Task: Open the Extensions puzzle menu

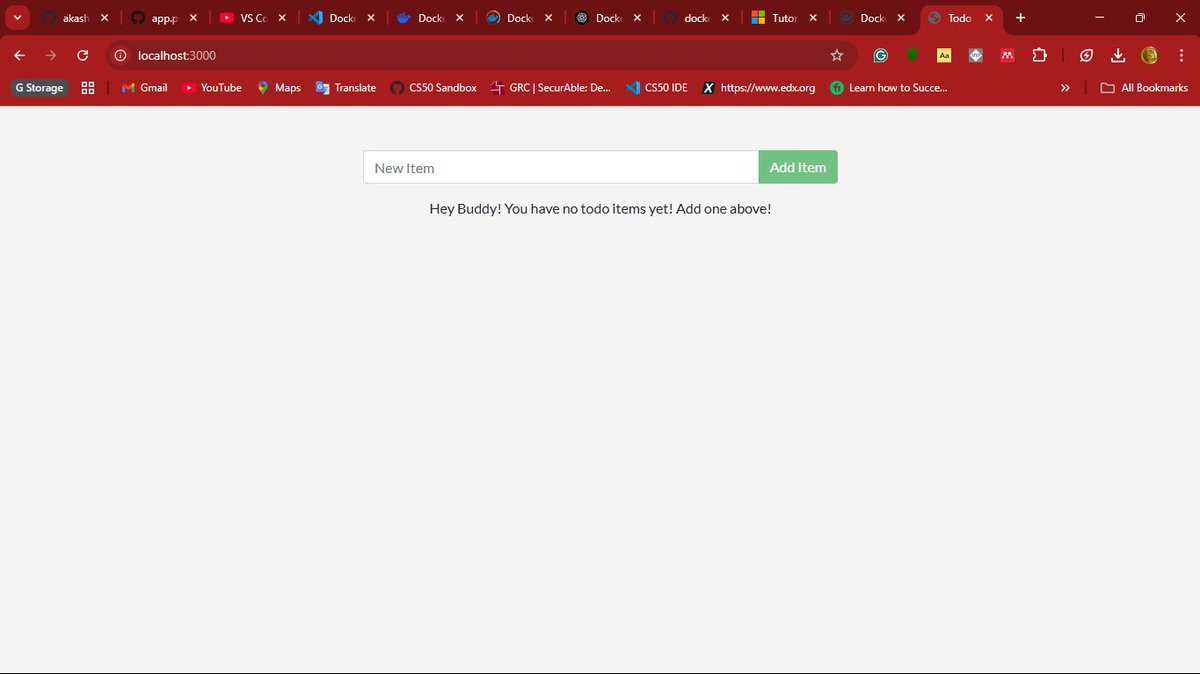Action: [1040, 55]
